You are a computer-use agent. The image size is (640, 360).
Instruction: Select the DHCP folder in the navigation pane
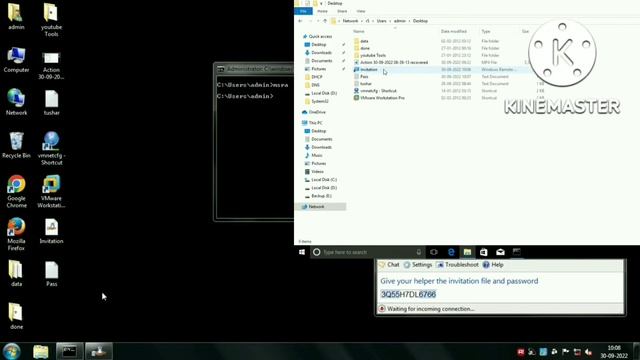(317, 77)
